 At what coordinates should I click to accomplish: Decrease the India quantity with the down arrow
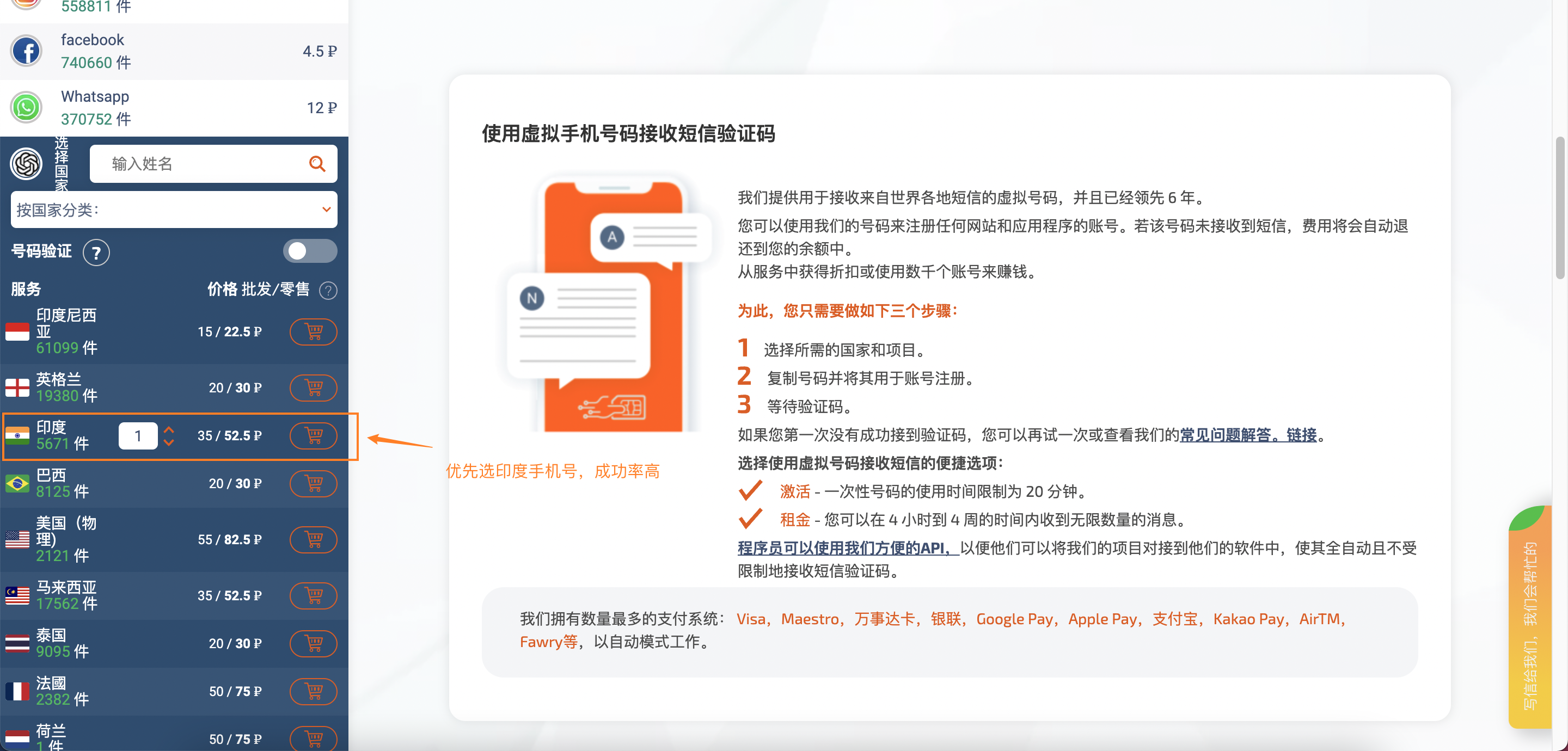point(169,443)
